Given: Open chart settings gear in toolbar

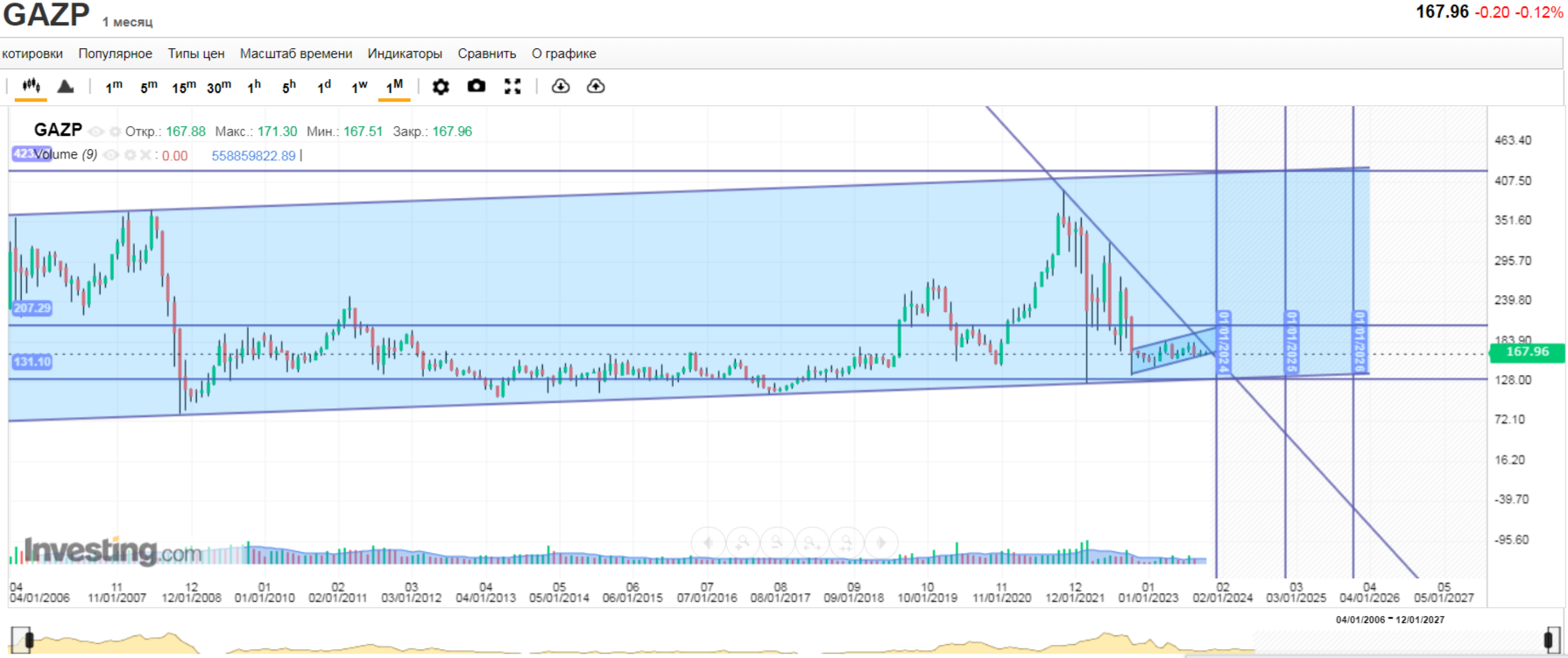Looking at the screenshot, I should pyautogui.click(x=441, y=86).
